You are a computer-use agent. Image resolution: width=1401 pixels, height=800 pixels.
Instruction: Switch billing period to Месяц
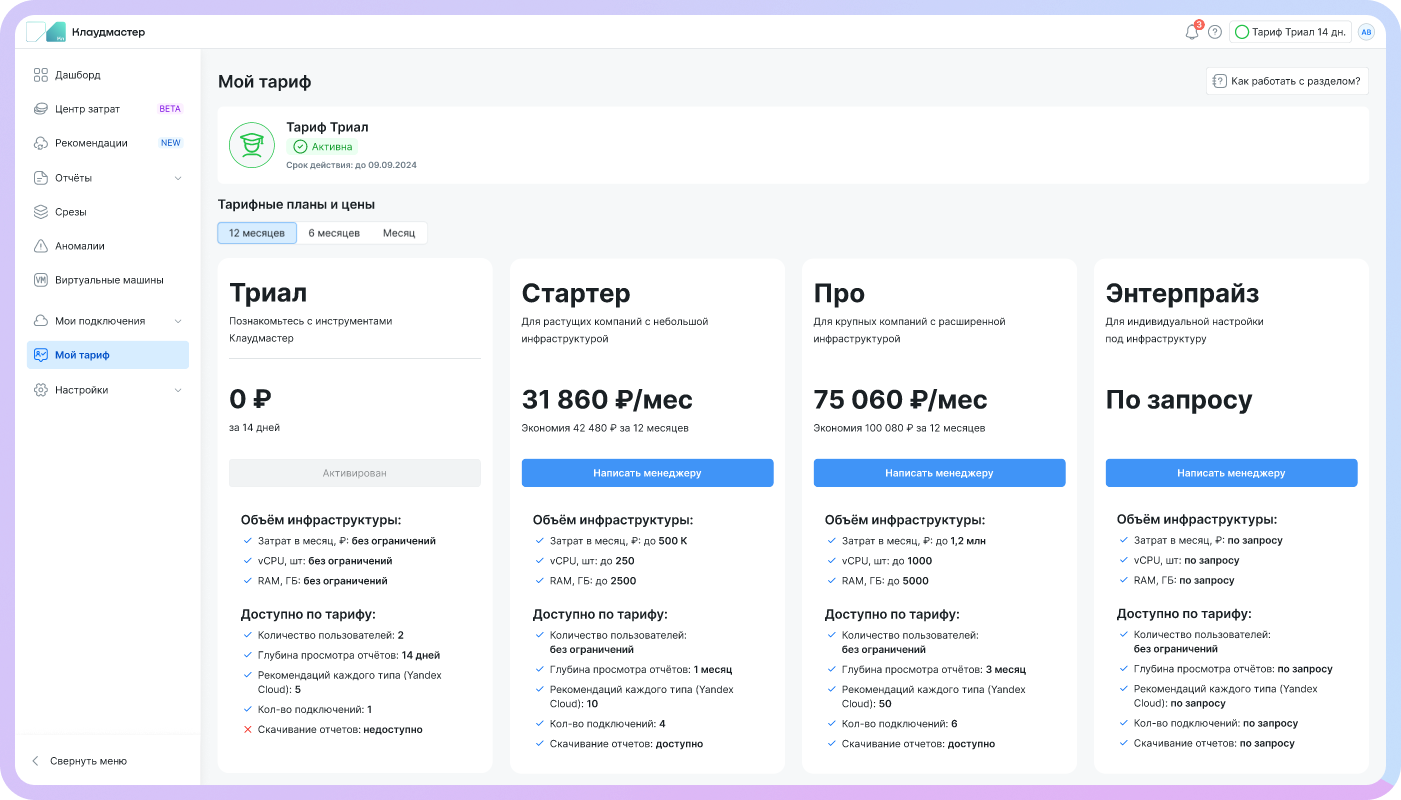(399, 233)
